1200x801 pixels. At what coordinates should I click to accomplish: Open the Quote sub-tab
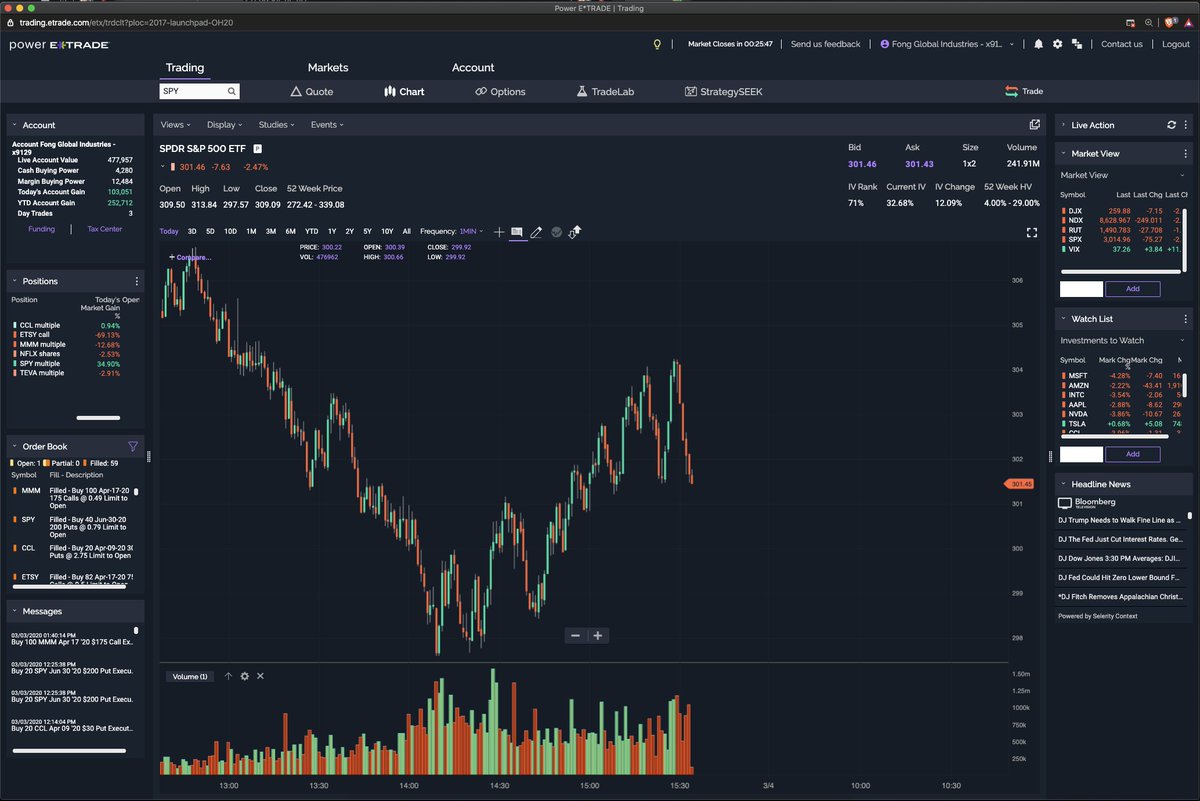tap(312, 91)
